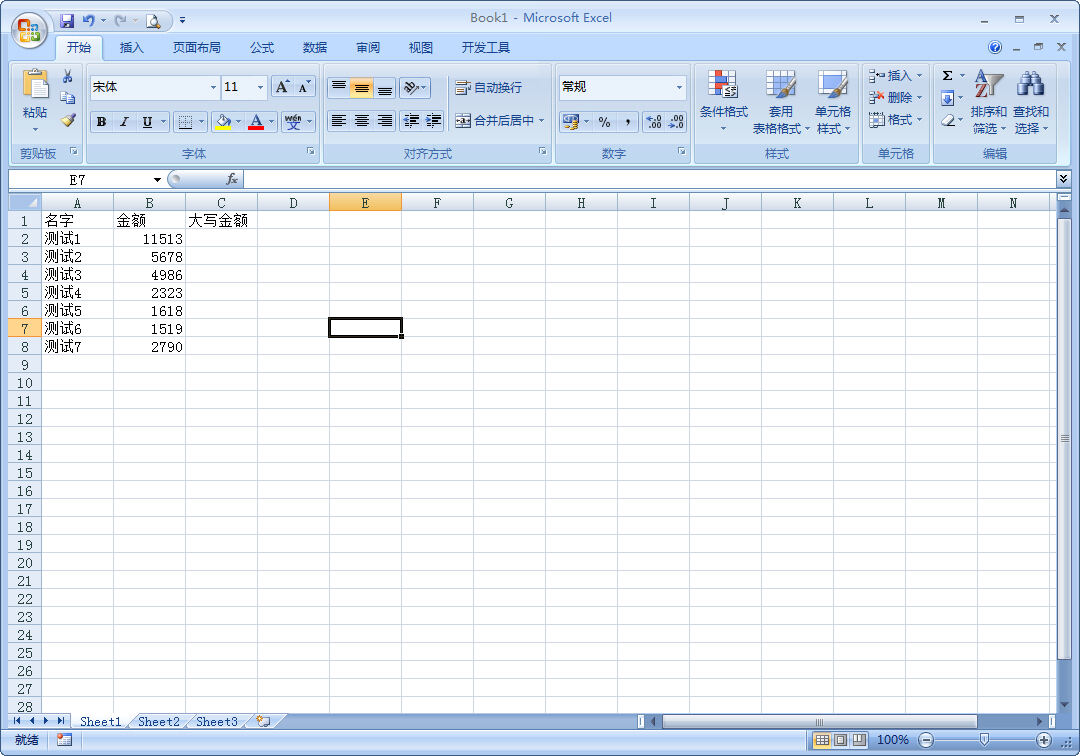Apply the cell borders button
1080x756 pixels.
point(185,122)
